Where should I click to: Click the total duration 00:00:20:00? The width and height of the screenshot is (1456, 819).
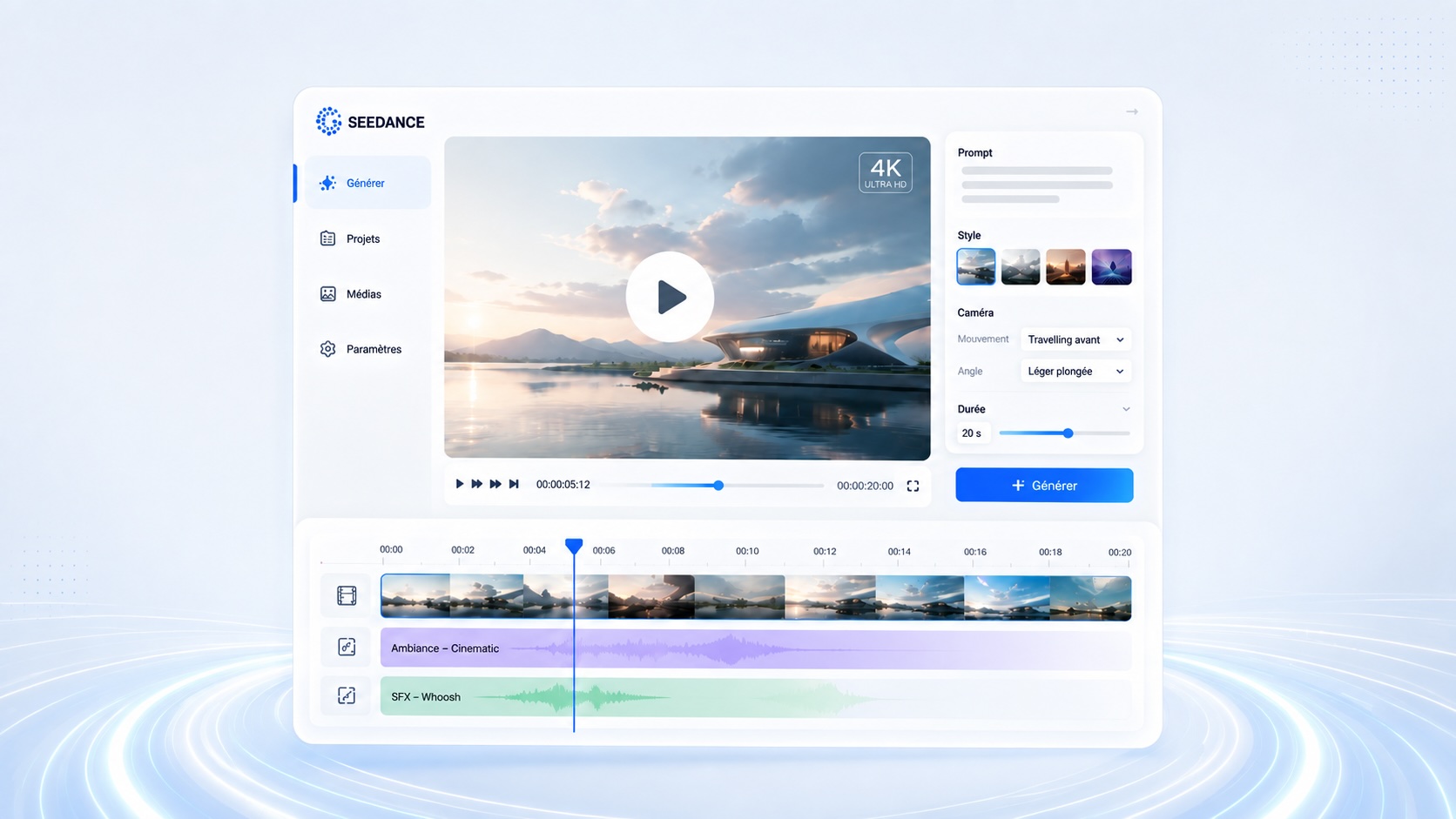click(865, 486)
